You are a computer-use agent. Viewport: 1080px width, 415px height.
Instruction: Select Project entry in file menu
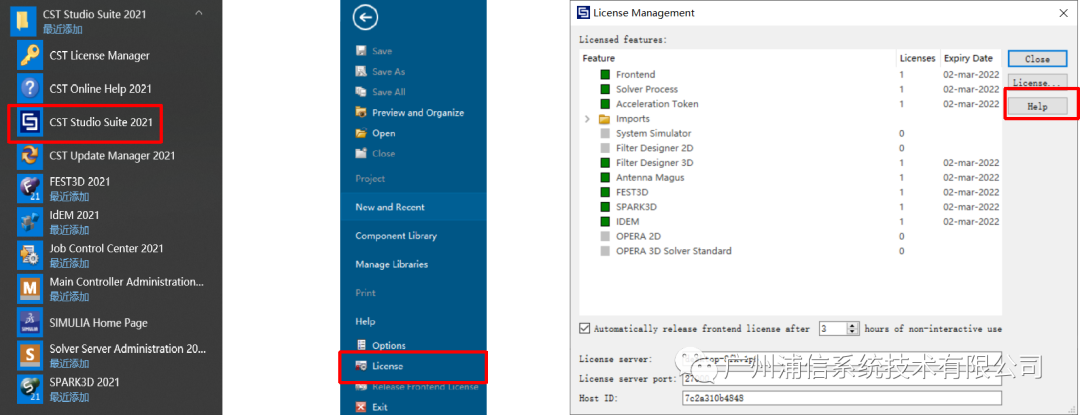click(x=370, y=178)
